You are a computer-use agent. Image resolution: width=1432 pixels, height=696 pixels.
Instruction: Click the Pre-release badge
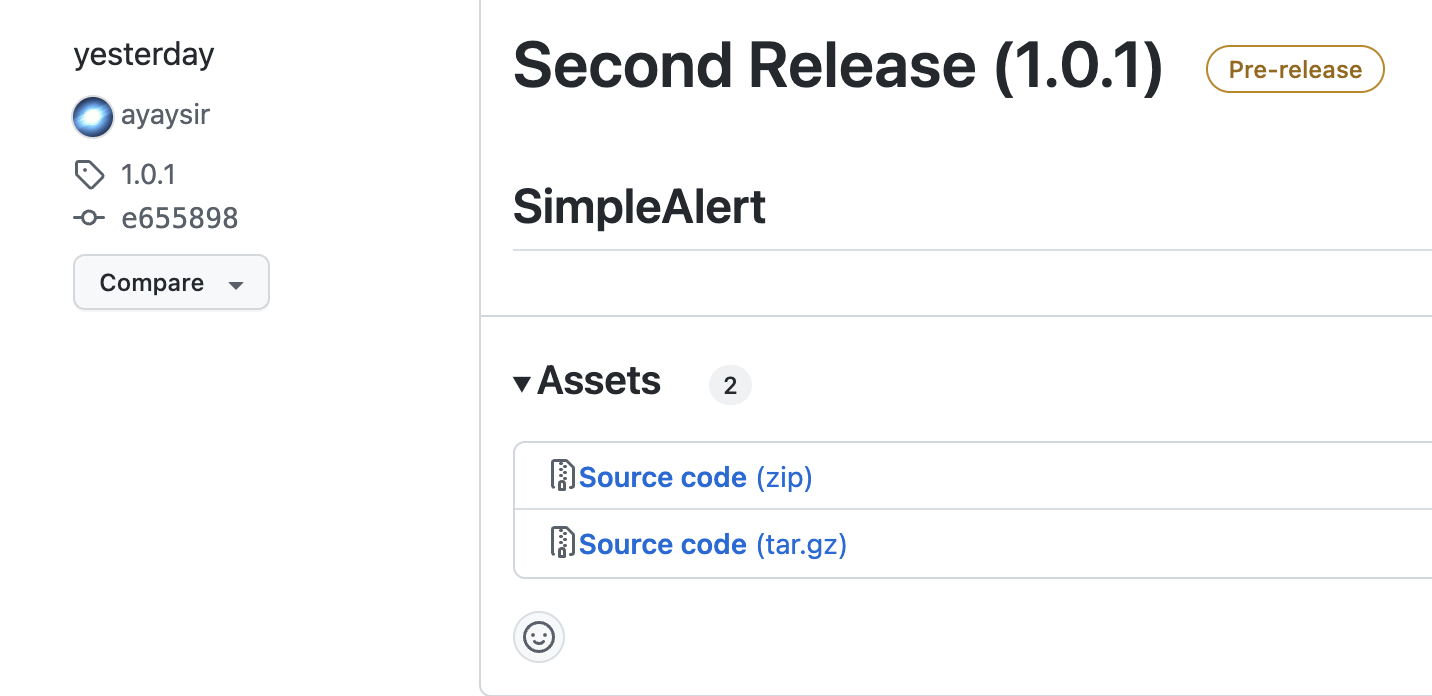tap(1295, 69)
